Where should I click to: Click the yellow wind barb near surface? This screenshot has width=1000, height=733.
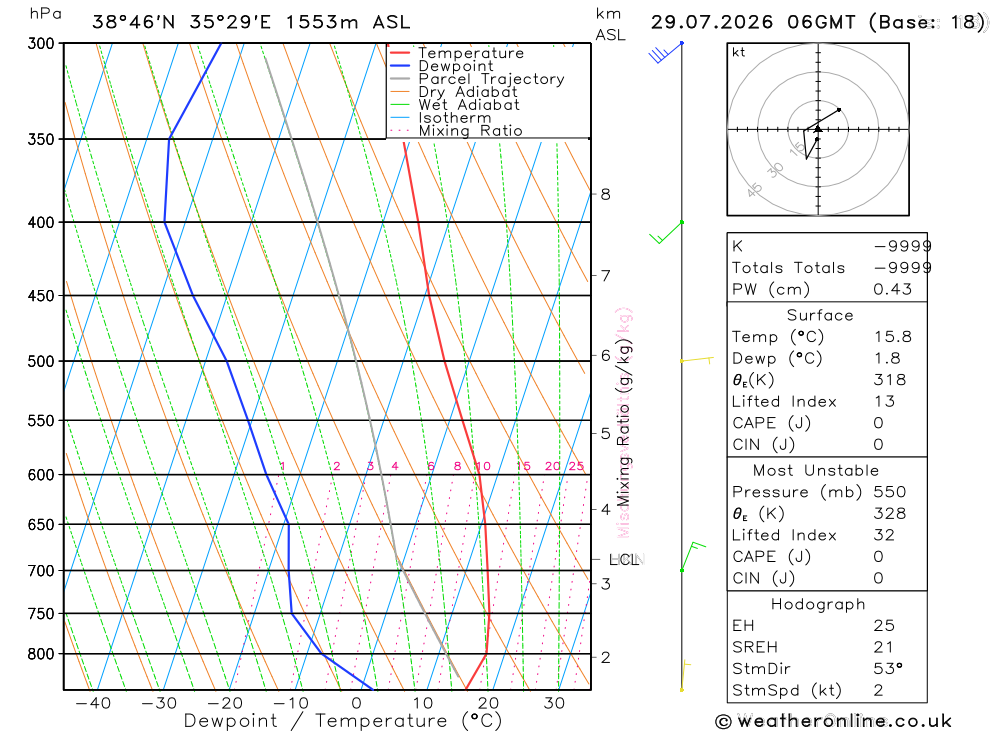point(686,676)
